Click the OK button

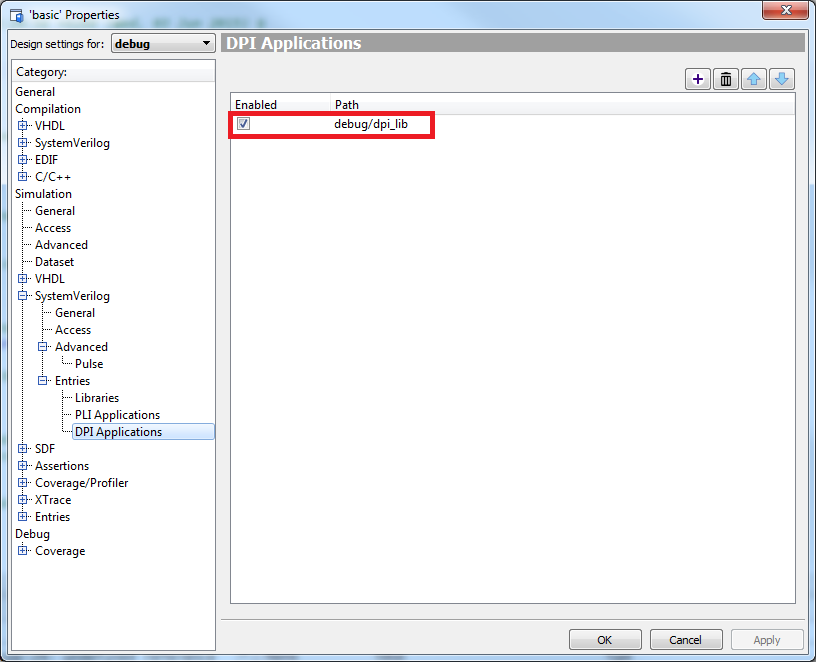605,640
